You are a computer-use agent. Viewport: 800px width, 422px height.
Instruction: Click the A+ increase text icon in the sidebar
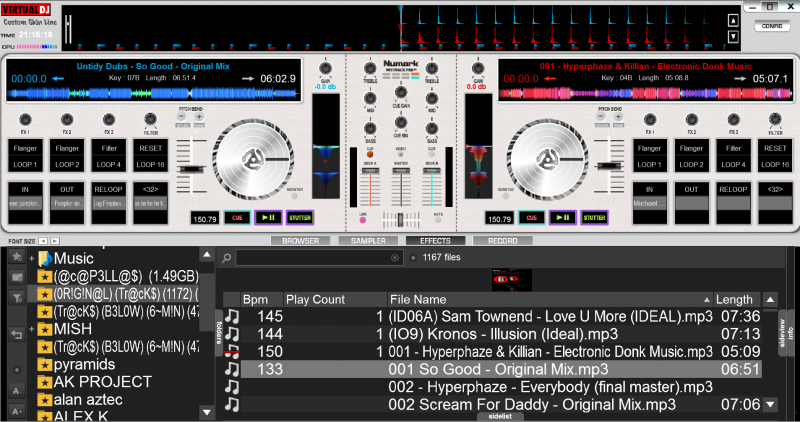[x=17, y=411]
